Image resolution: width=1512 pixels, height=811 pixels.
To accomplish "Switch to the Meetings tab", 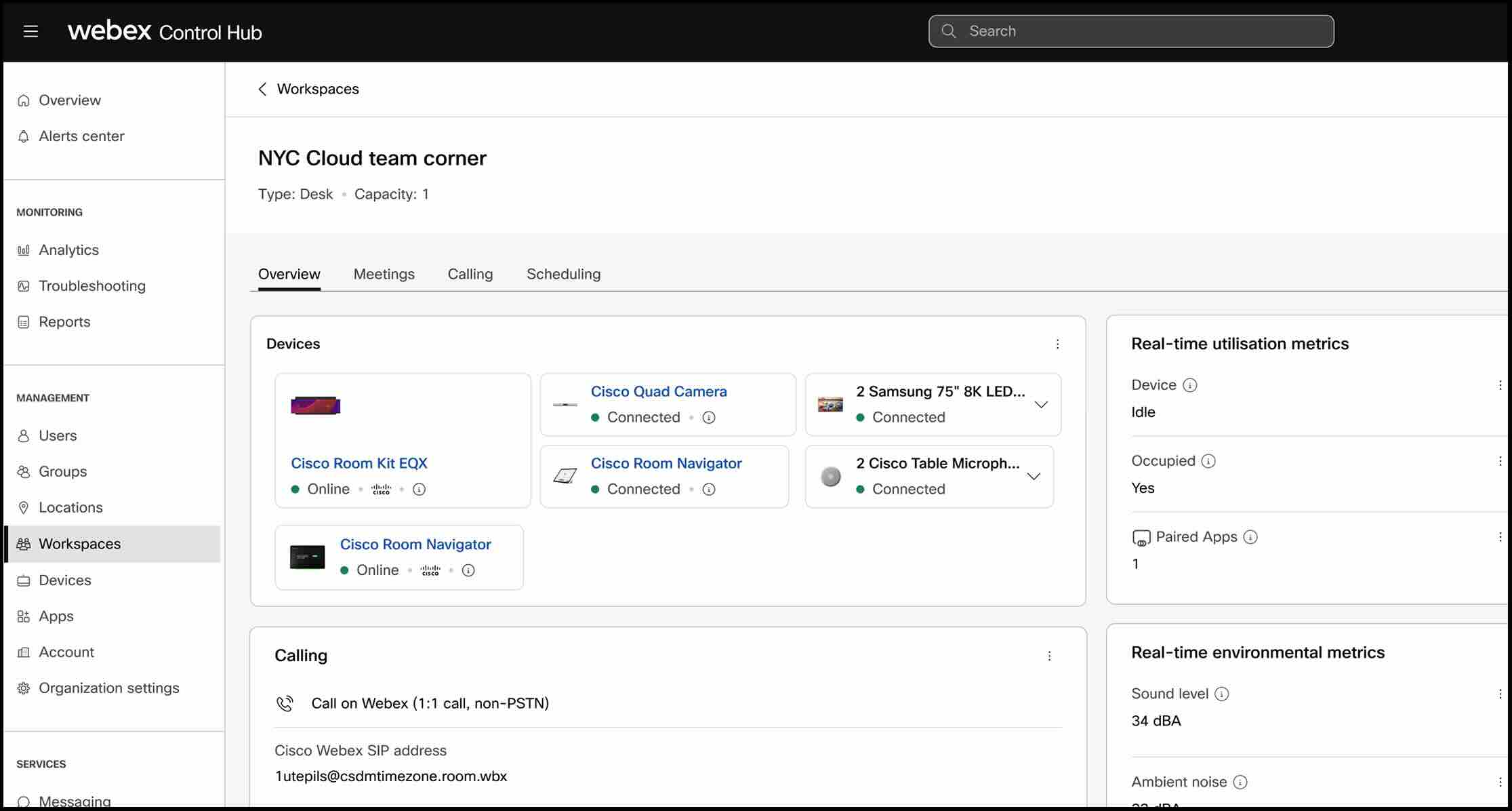I will point(384,274).
